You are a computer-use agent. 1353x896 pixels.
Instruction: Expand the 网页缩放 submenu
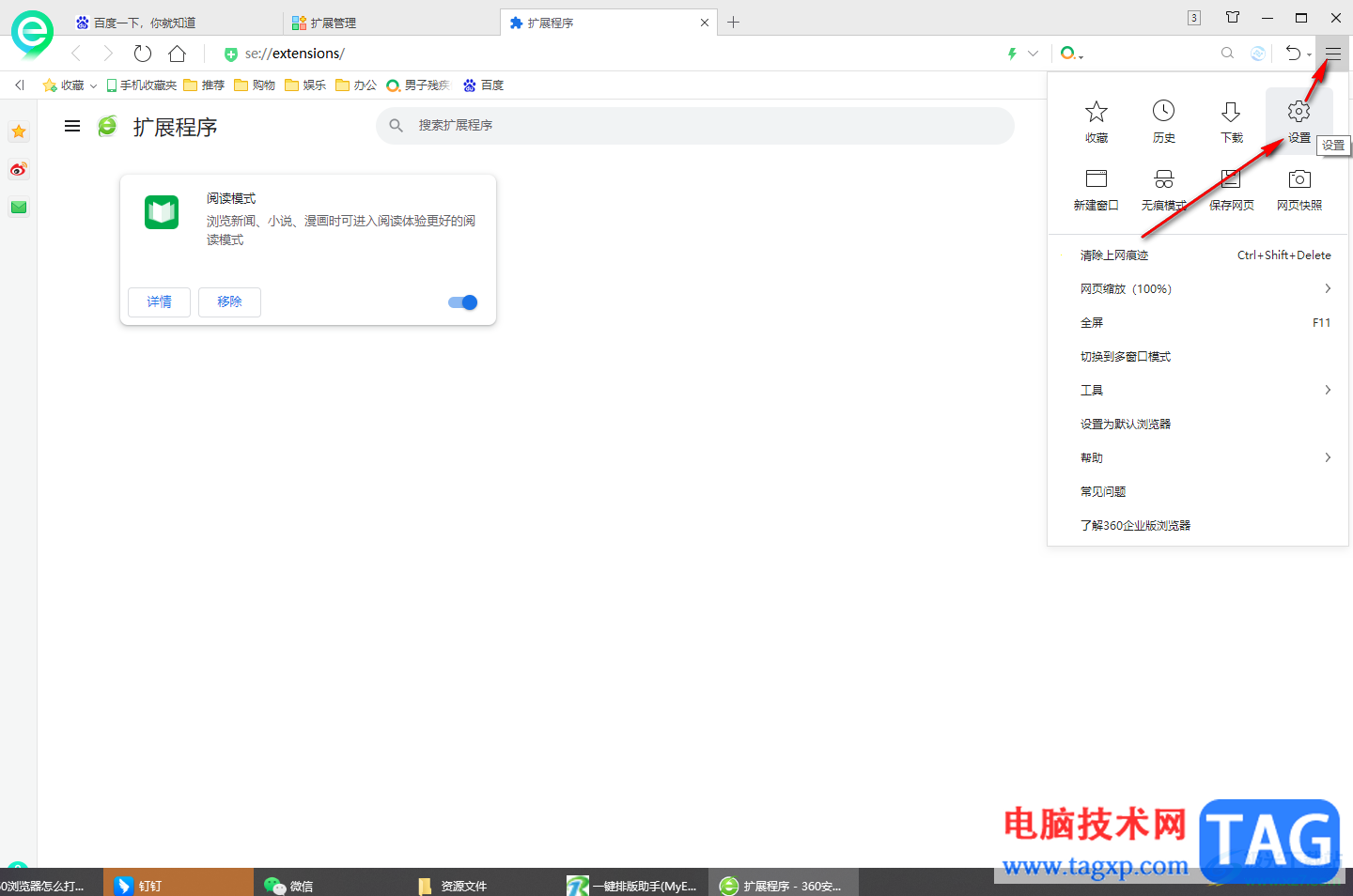1126,288
